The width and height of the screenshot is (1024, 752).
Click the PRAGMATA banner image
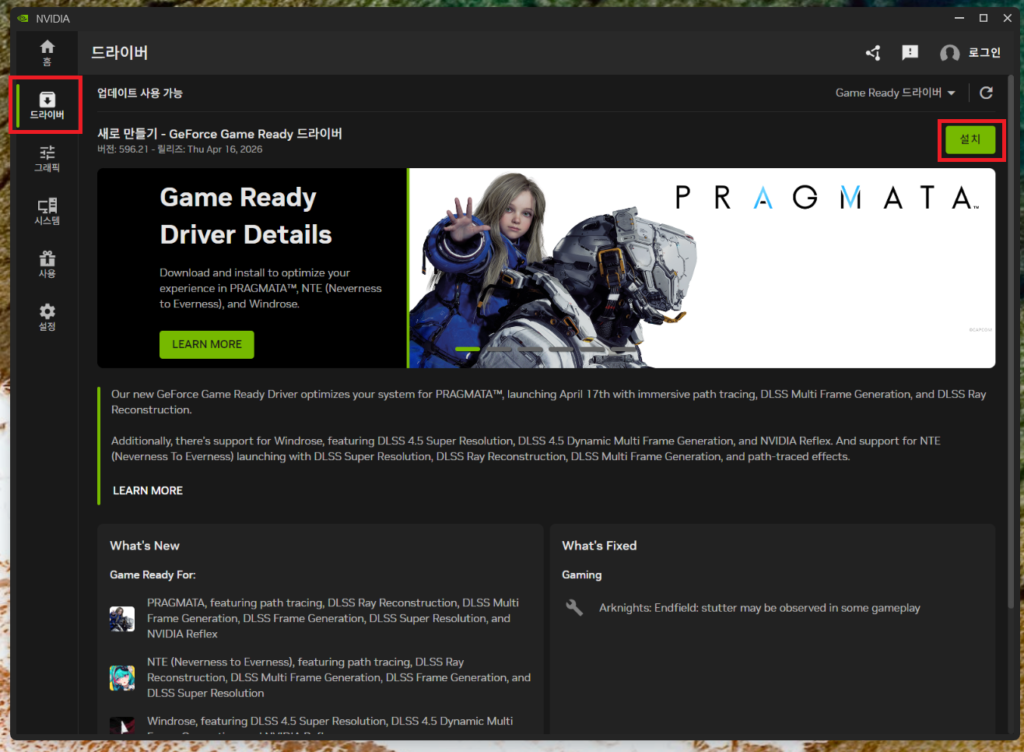700,267
